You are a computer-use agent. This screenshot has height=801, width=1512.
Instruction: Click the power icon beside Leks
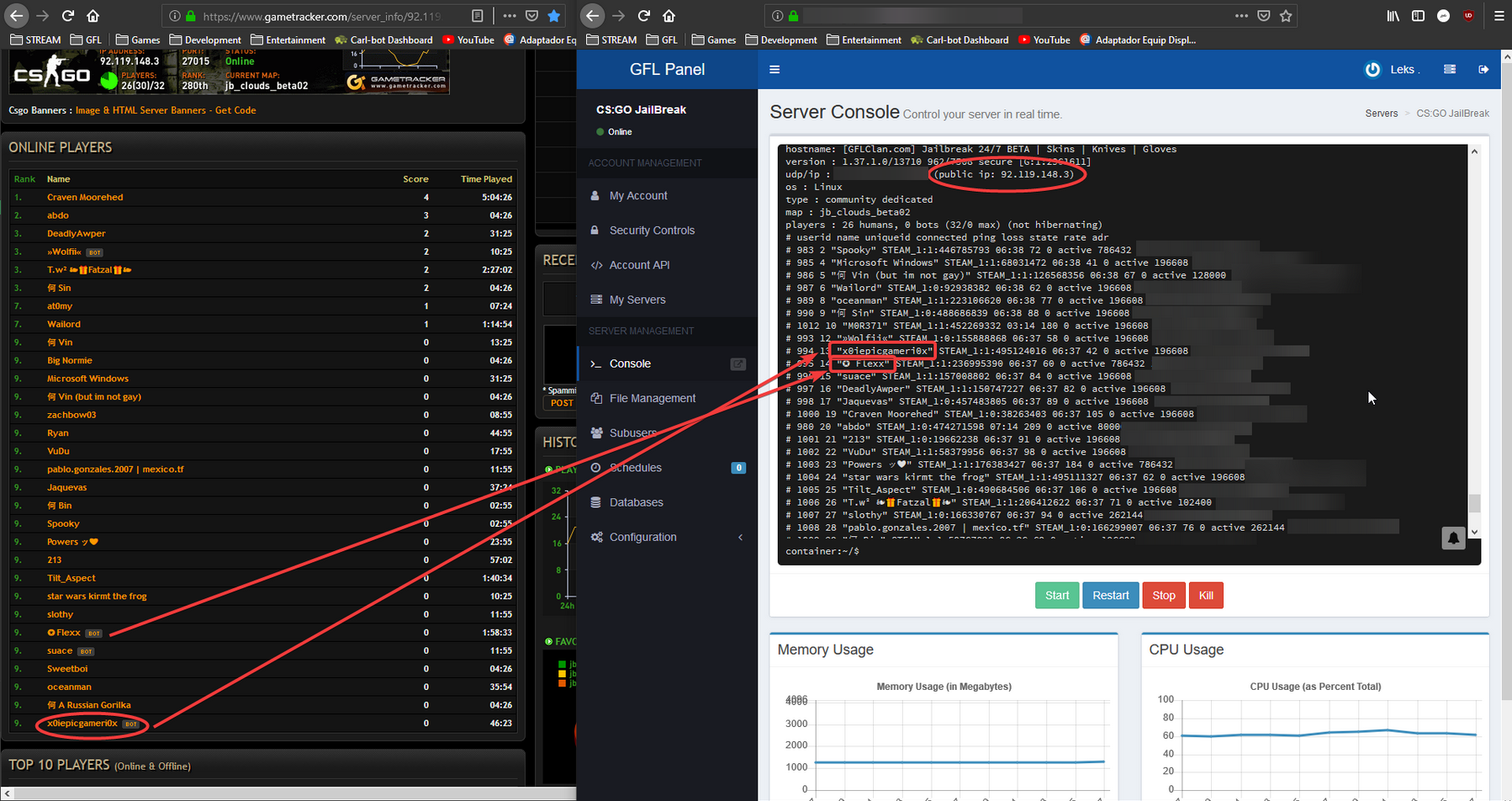click(1372, 70)
